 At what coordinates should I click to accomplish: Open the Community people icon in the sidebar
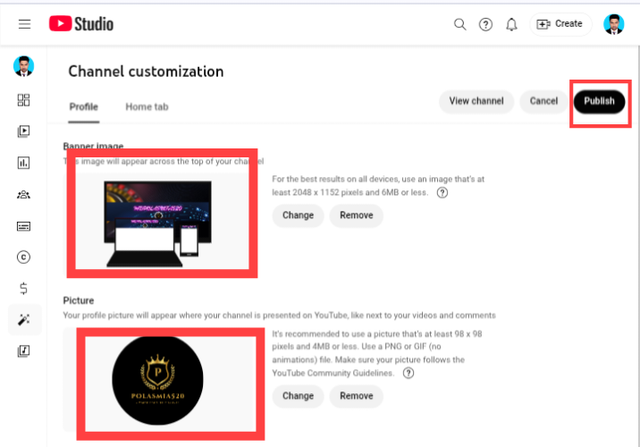tap(24, 195)
